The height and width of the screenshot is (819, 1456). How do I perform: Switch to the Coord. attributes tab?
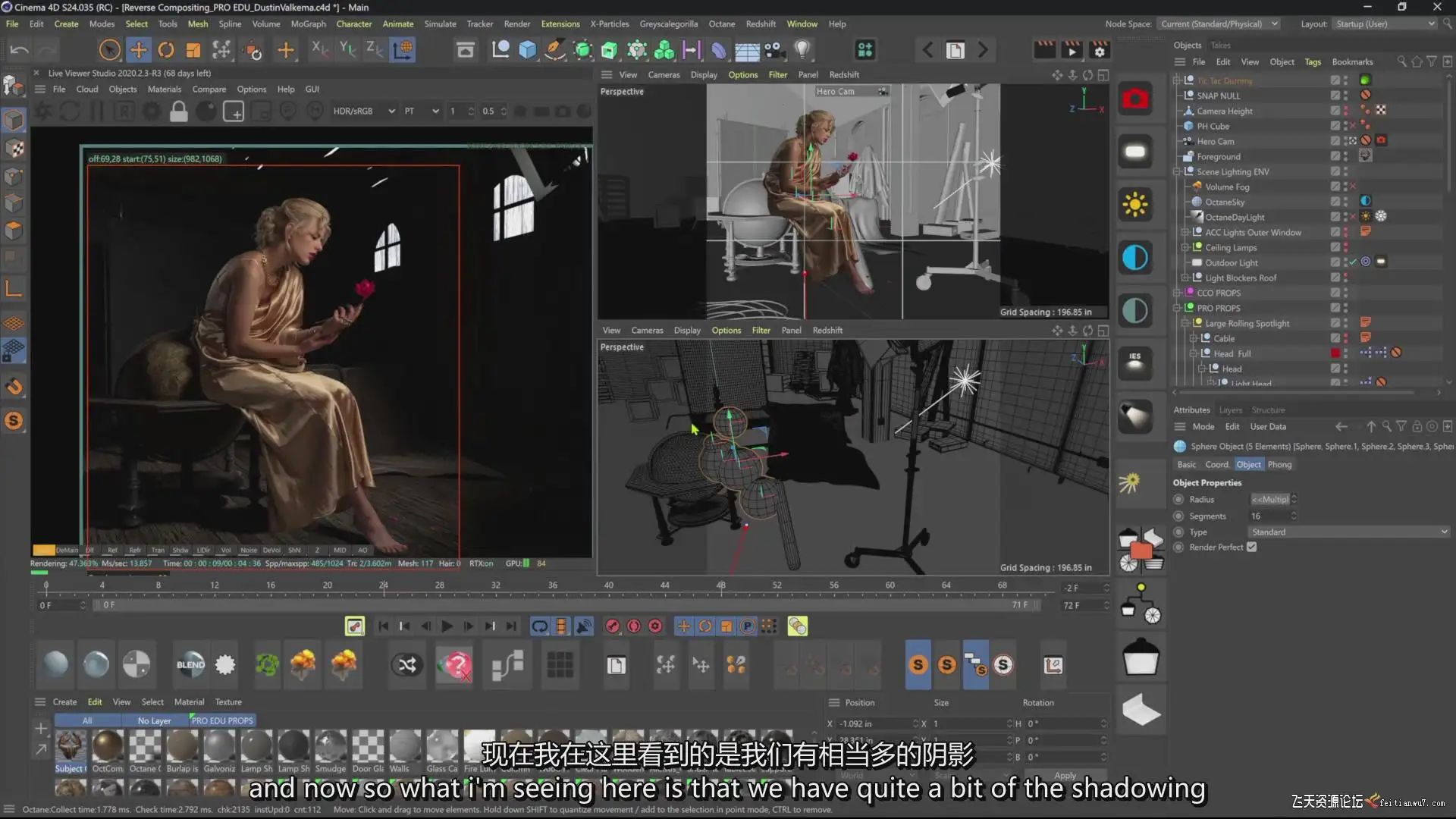click(1216, 464)
